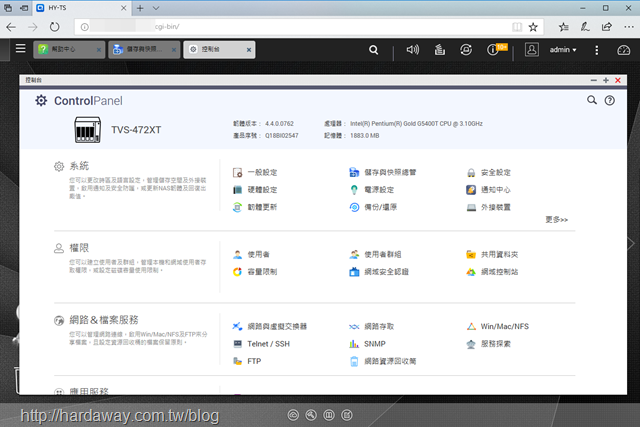Screen dimensions: 640x427
Task: Open 使用者 users settings
Action: click(x=251, y=255)
